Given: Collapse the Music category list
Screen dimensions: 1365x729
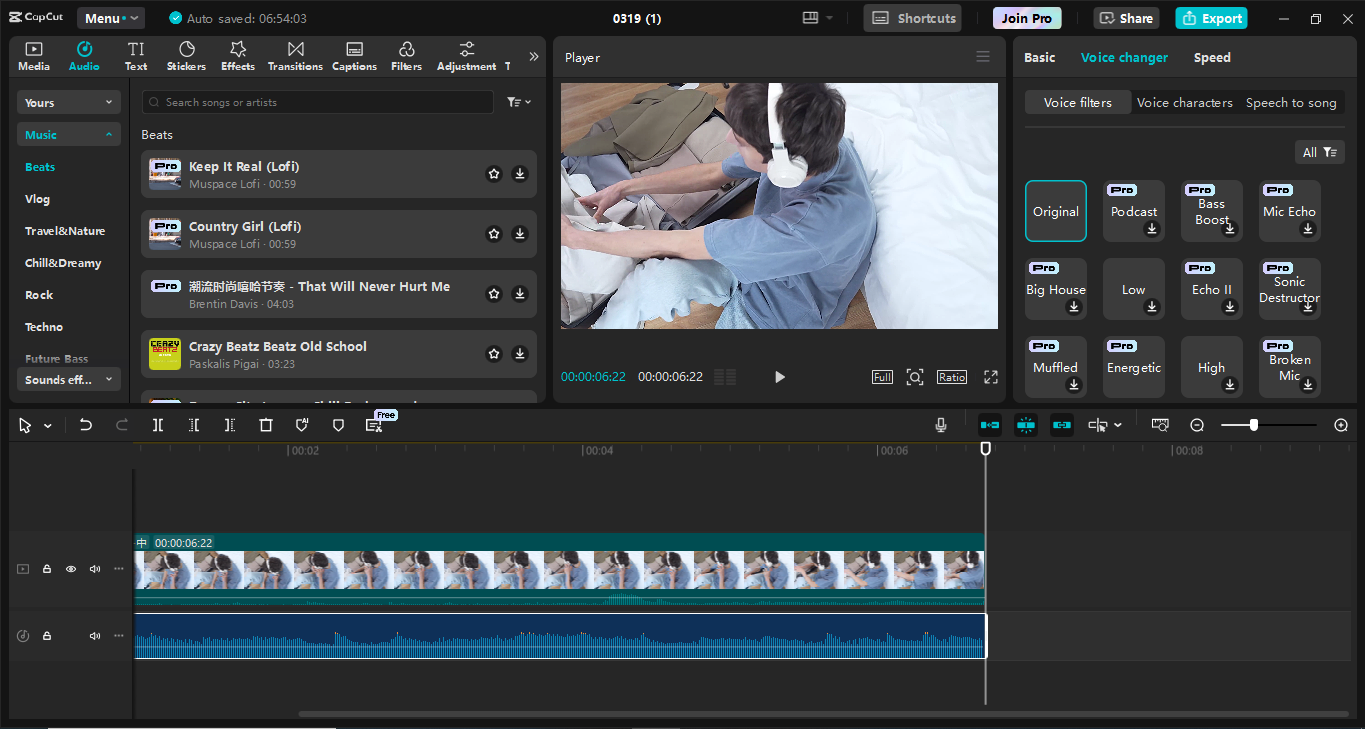Looking at the screenshot, I should tap(68, 134).
